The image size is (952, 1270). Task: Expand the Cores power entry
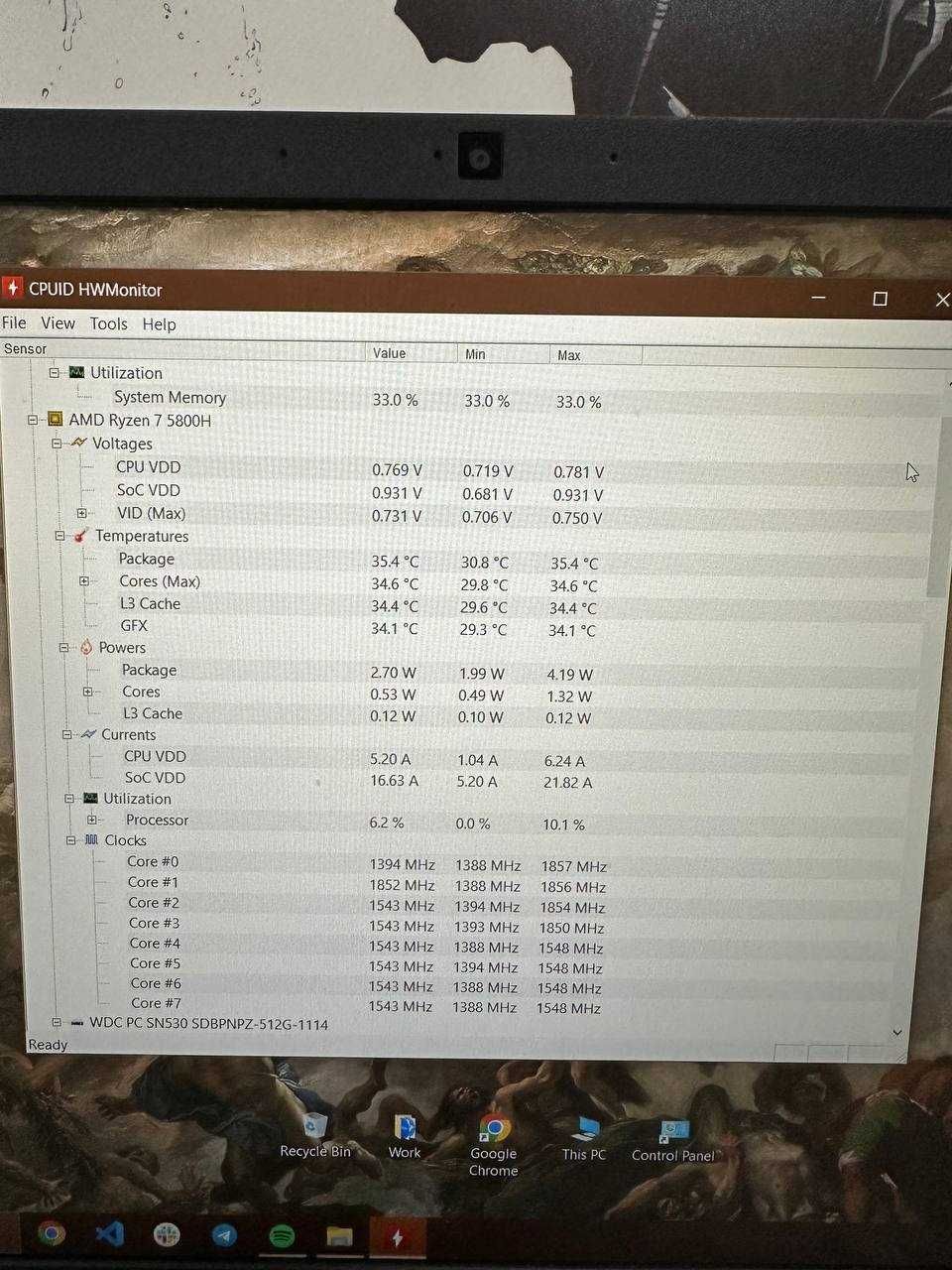[87, 692]
